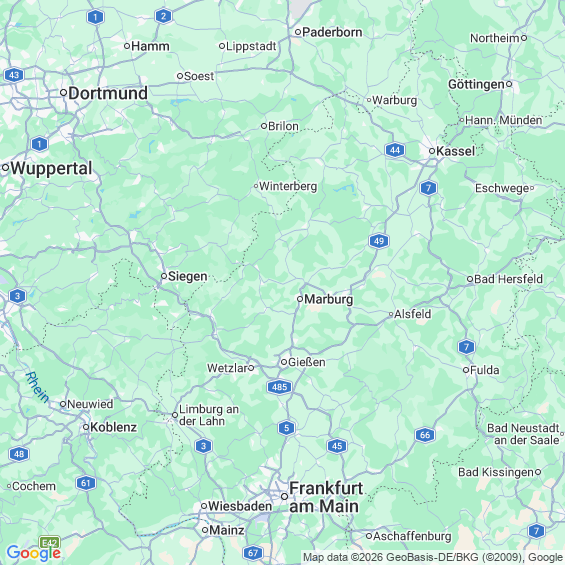This screenshot has height=565, width=565.
Task: Select the Kassel city marker
Action: tap(432, 151)
